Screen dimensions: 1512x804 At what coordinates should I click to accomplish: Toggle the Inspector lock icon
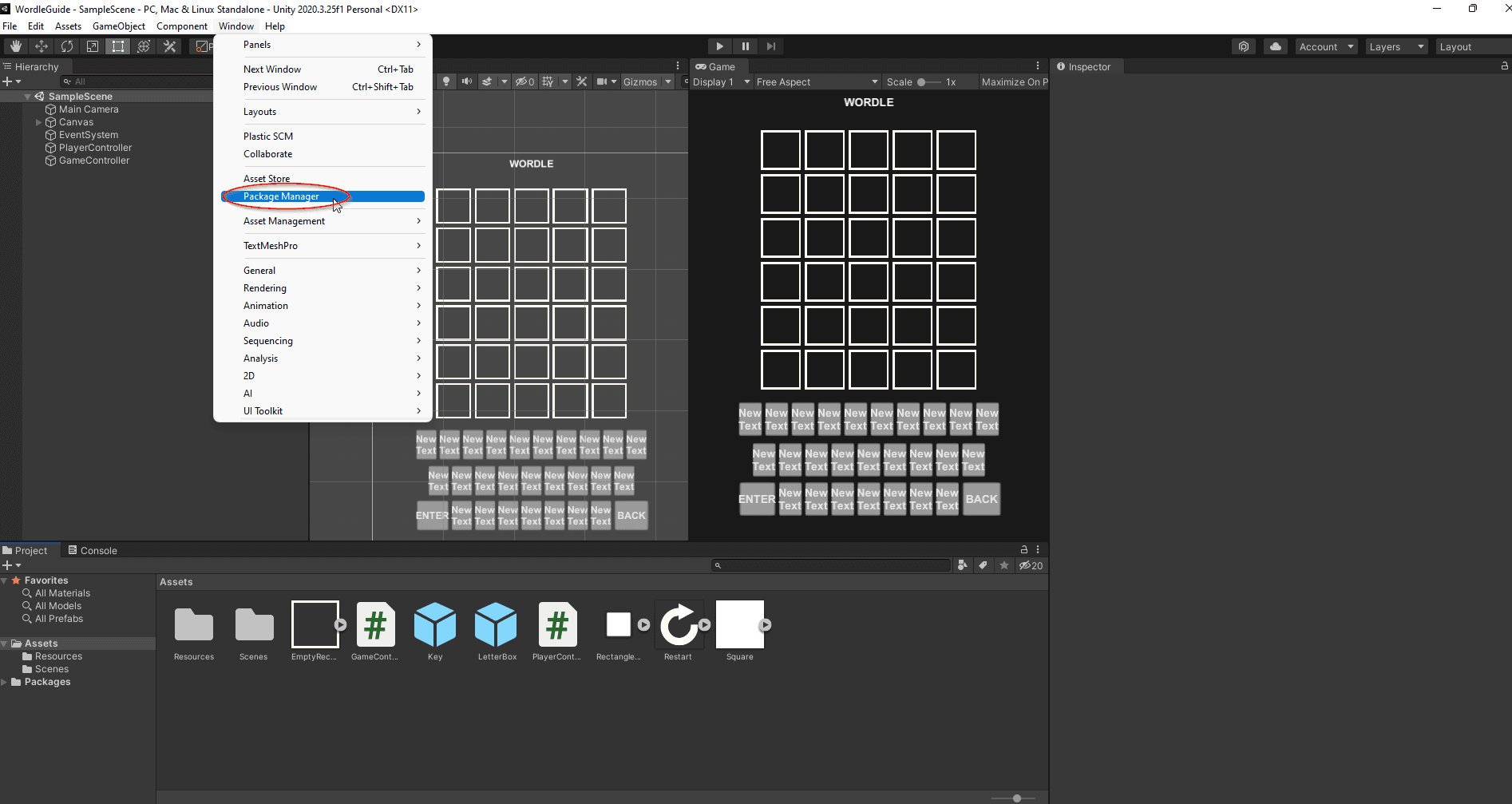(x=1504, y=66)
